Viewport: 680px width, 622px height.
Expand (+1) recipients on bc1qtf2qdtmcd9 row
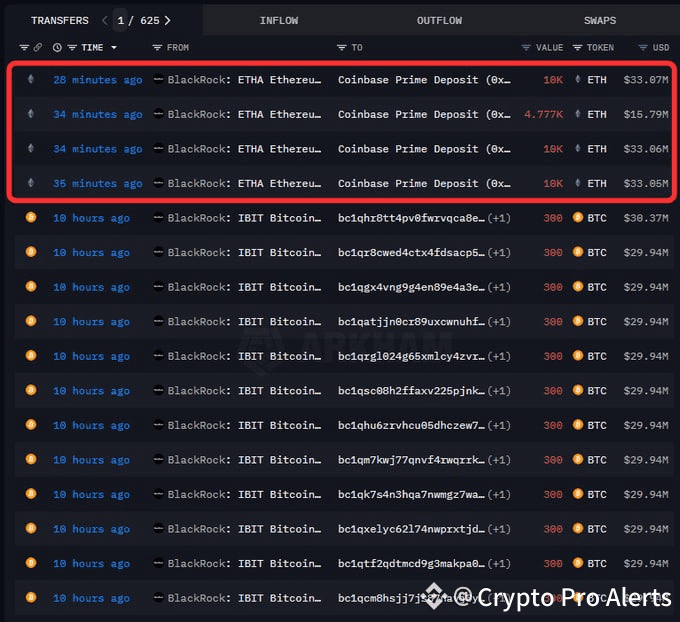499,563
